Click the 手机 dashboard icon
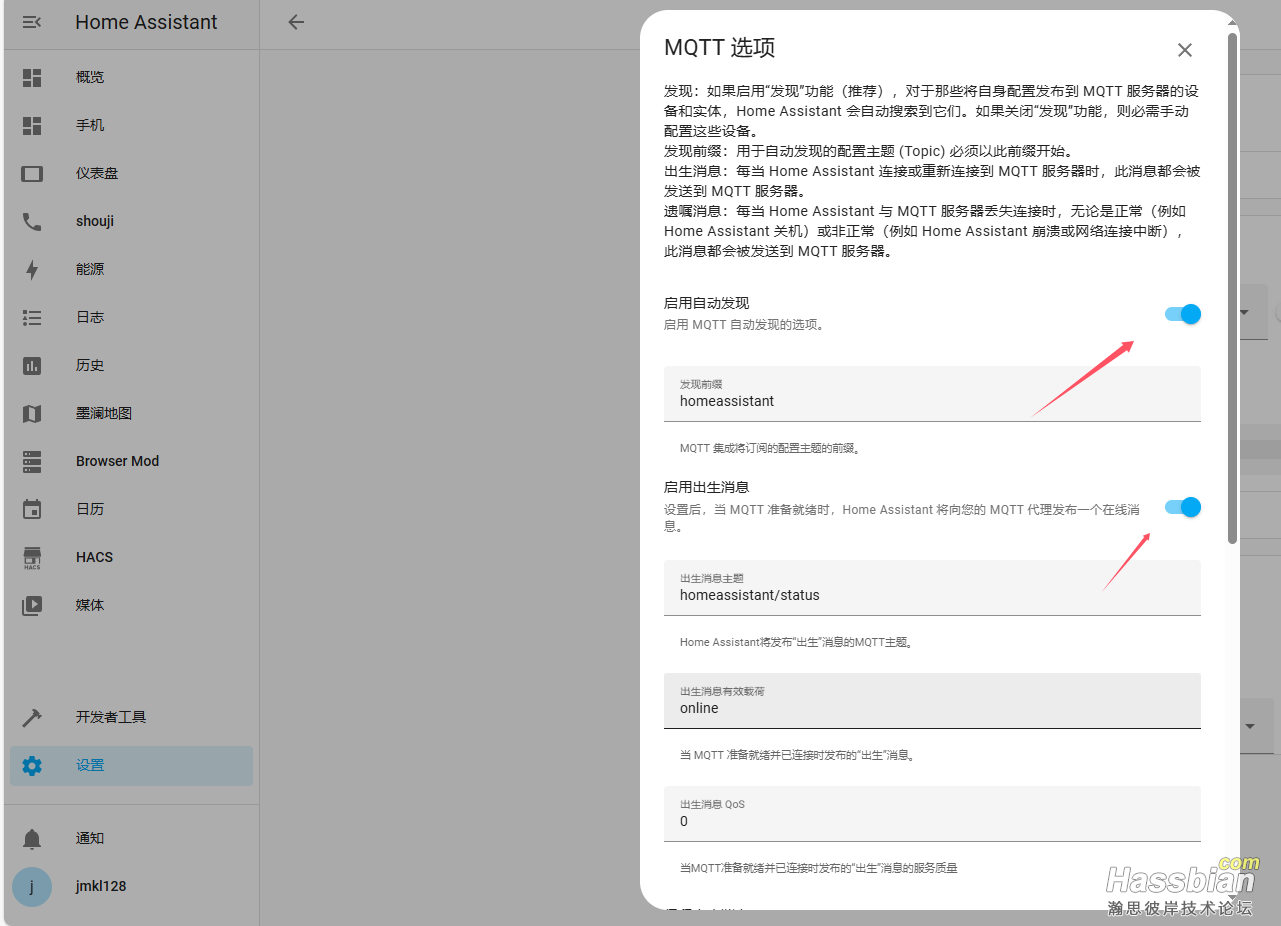The image size is (1281, 926). click(32, 125)
